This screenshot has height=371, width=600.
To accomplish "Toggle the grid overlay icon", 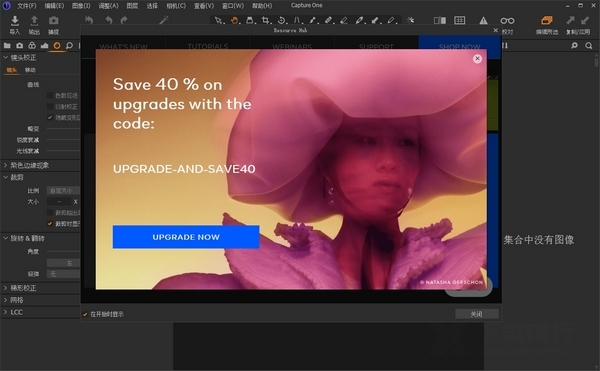I will click(460, 20).
